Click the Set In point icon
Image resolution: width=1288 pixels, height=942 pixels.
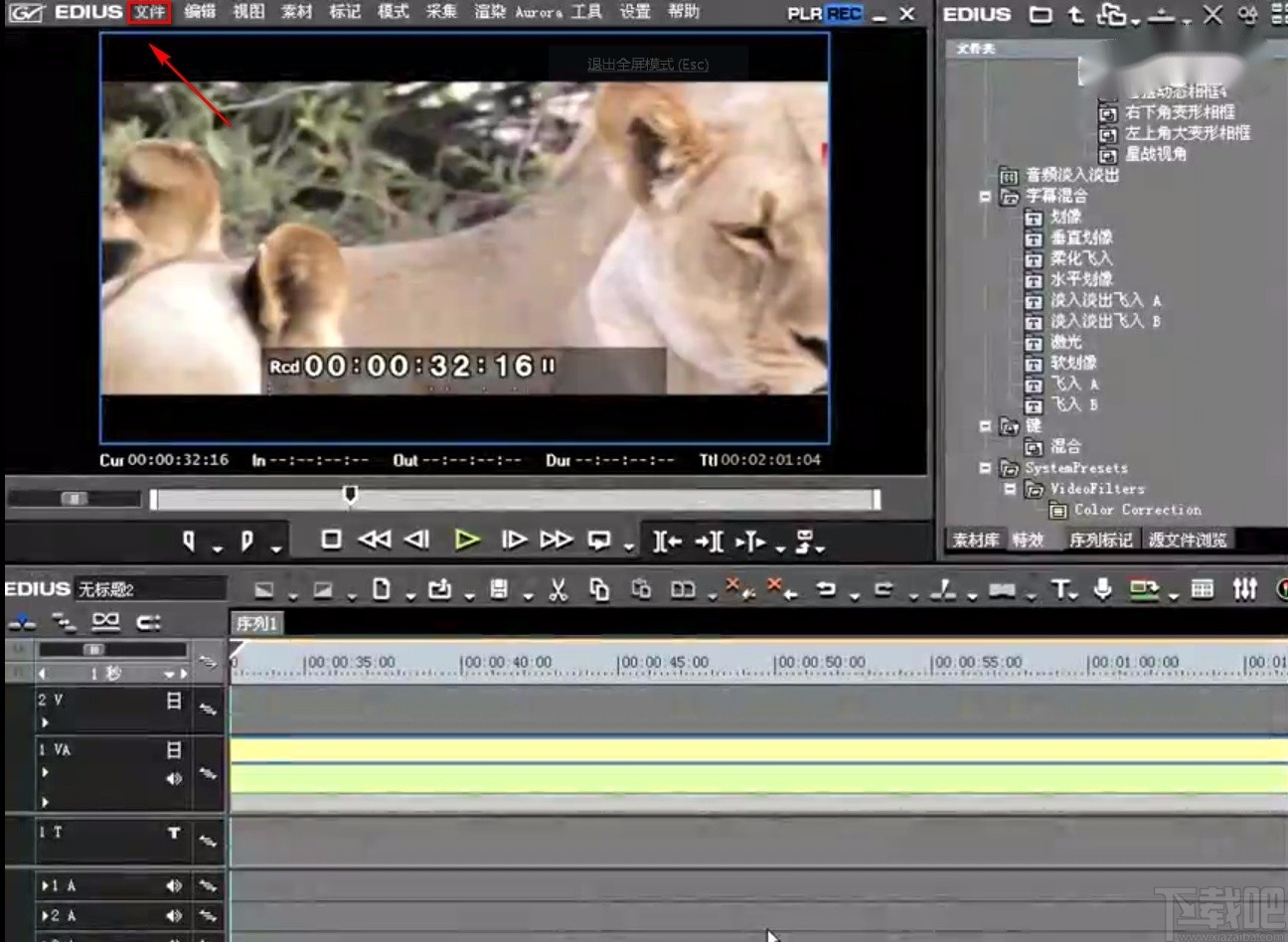(189, 541)
